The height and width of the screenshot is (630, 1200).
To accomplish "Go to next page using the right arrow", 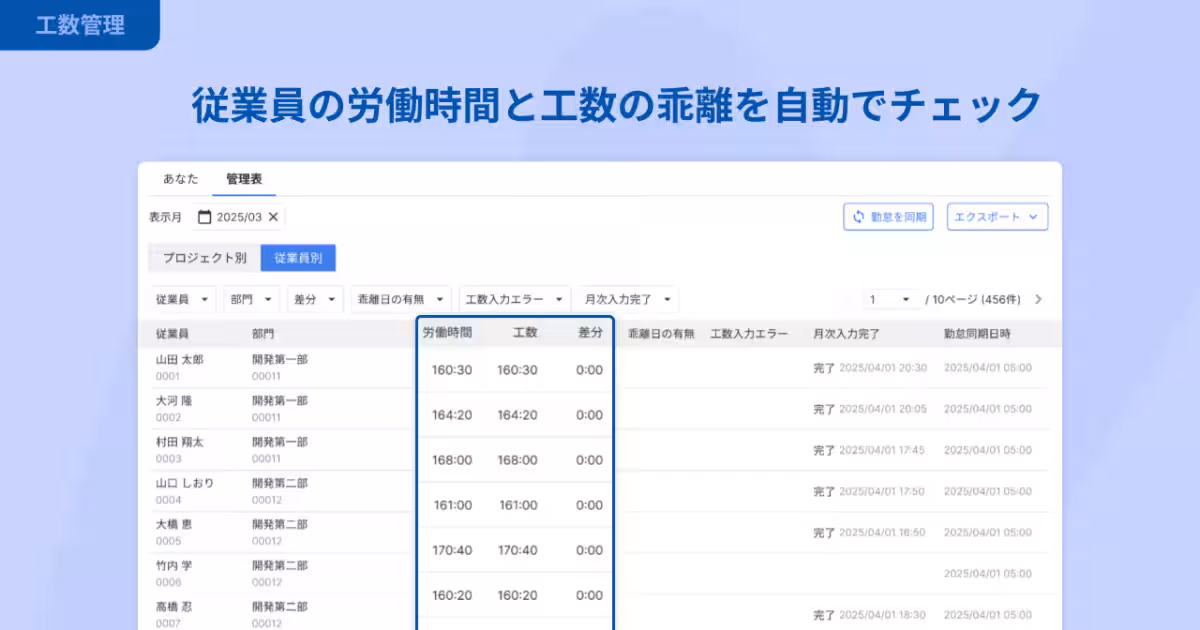I will (1040, 298).
